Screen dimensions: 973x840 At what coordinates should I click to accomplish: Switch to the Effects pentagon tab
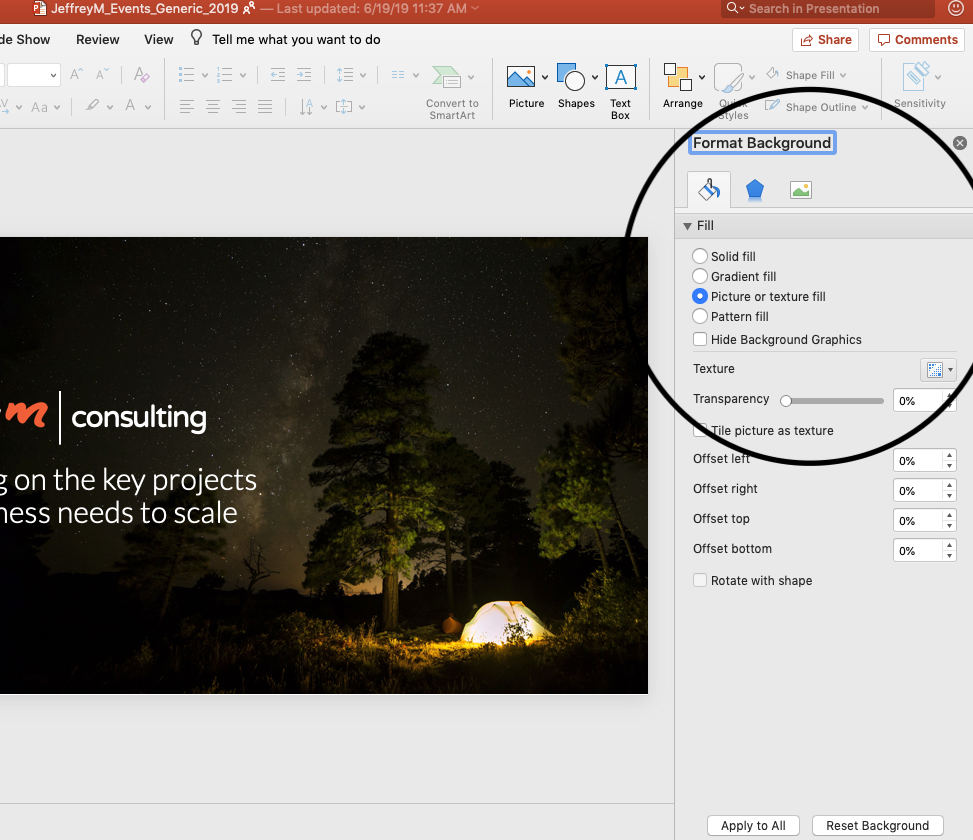tap(755, 189)
